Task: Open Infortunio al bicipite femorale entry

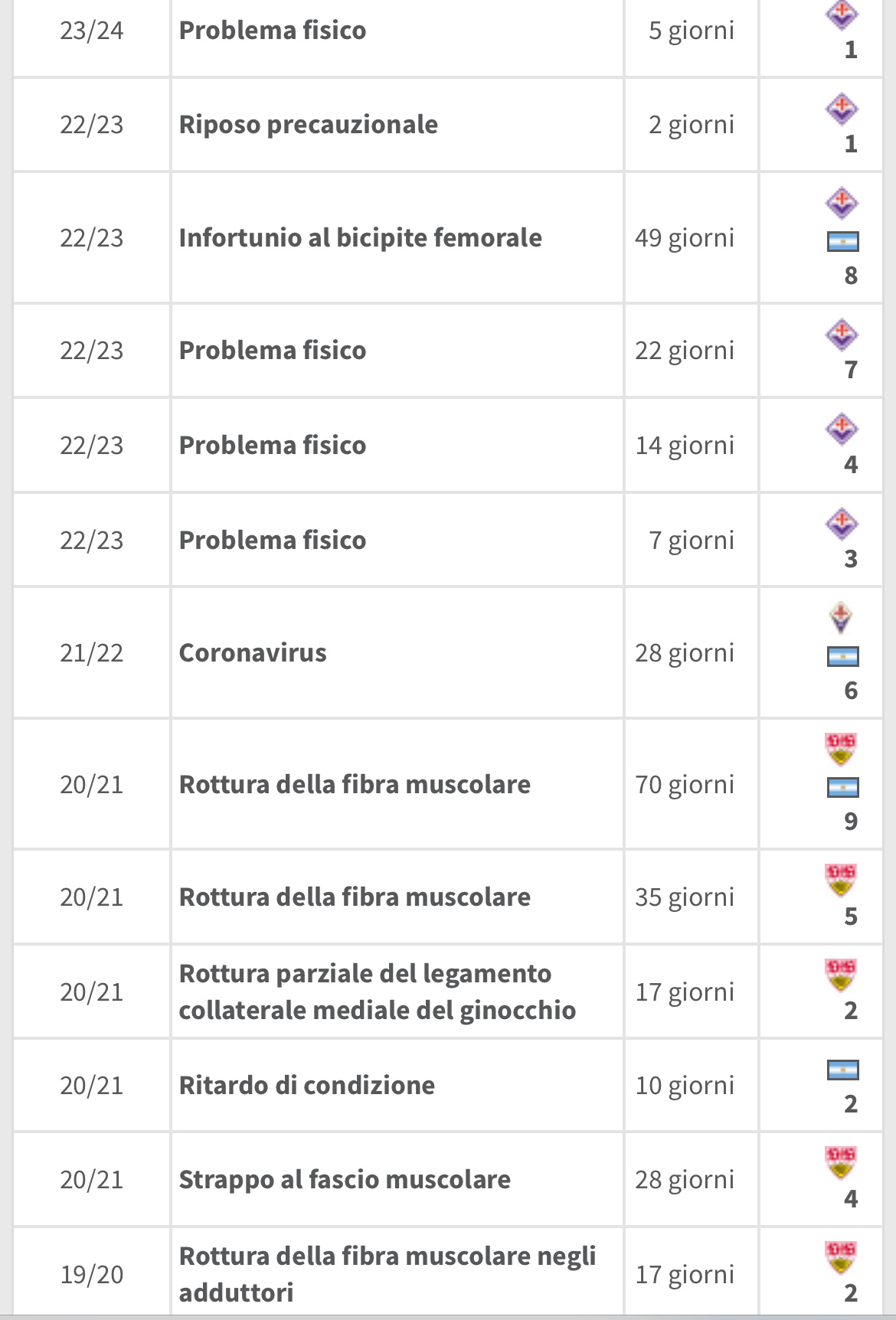Action: click(x=361, y=237)
